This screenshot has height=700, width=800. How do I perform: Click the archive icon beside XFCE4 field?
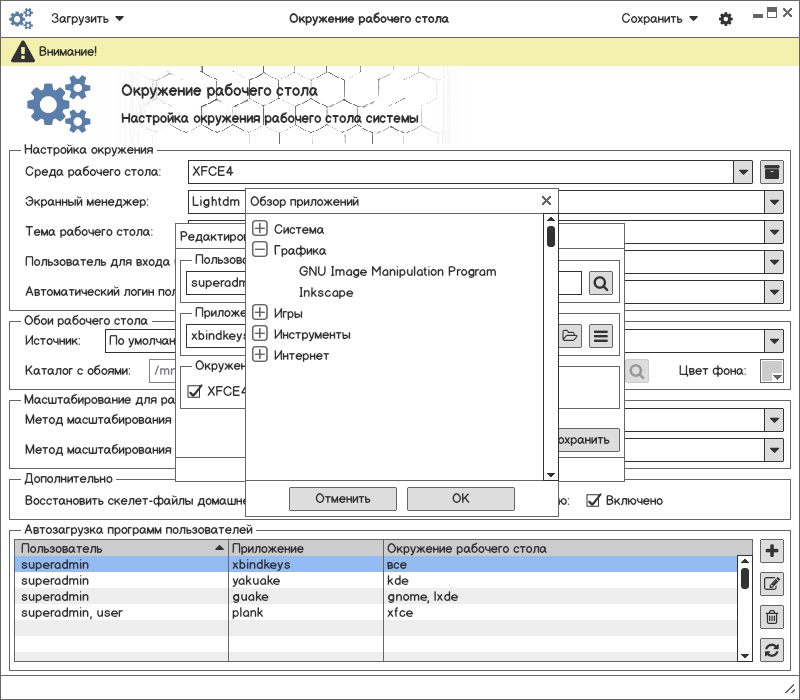point(771,172)
